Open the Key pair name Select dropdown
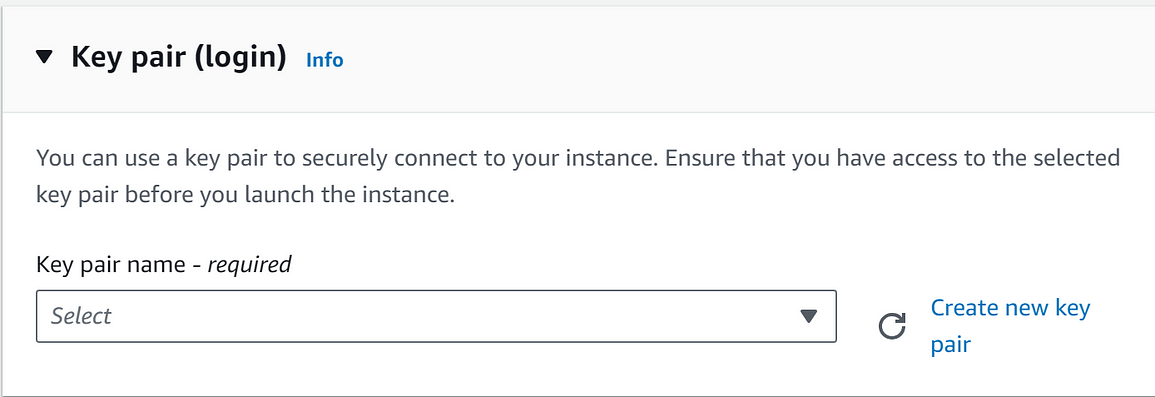 tap(436, 316)
